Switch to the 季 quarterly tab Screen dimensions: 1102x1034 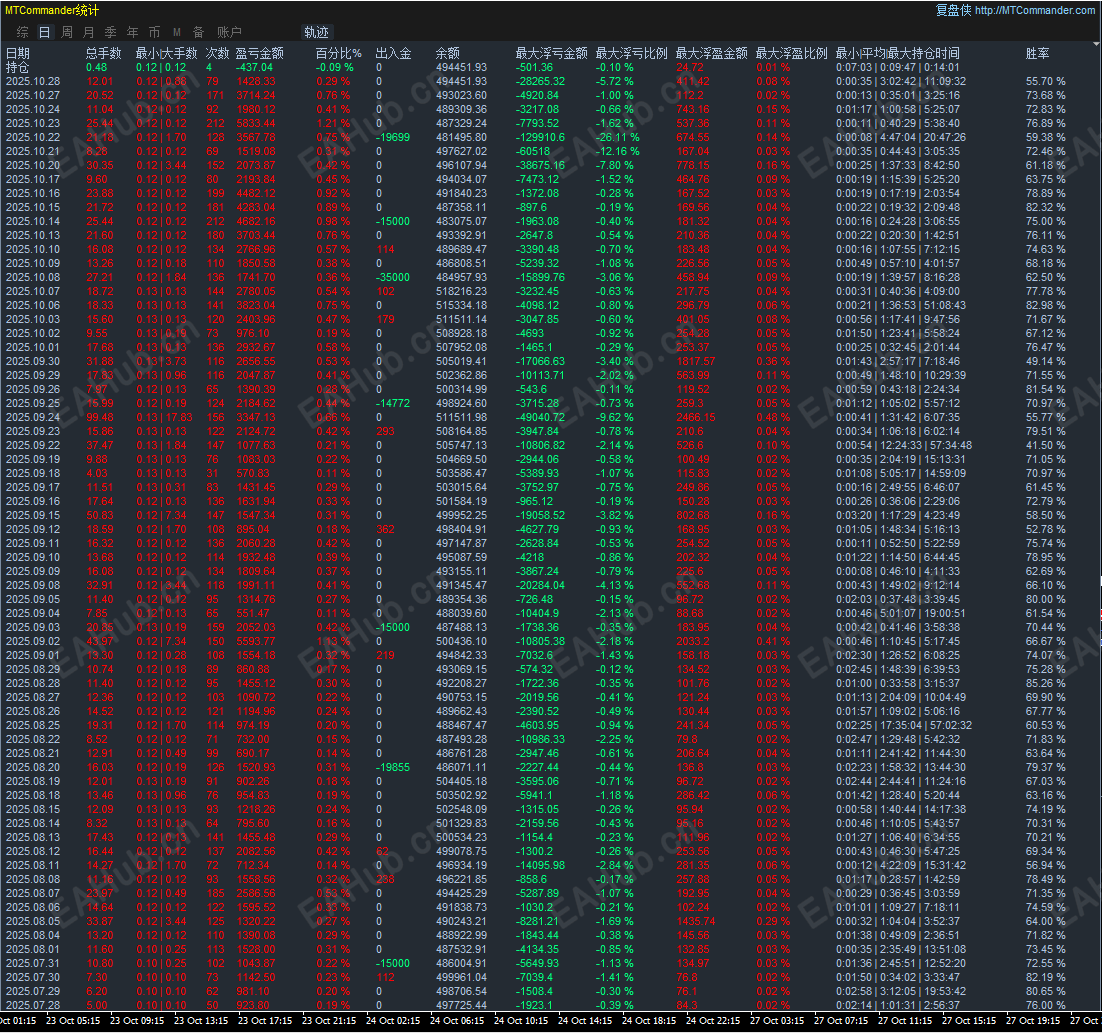point(110,32)
